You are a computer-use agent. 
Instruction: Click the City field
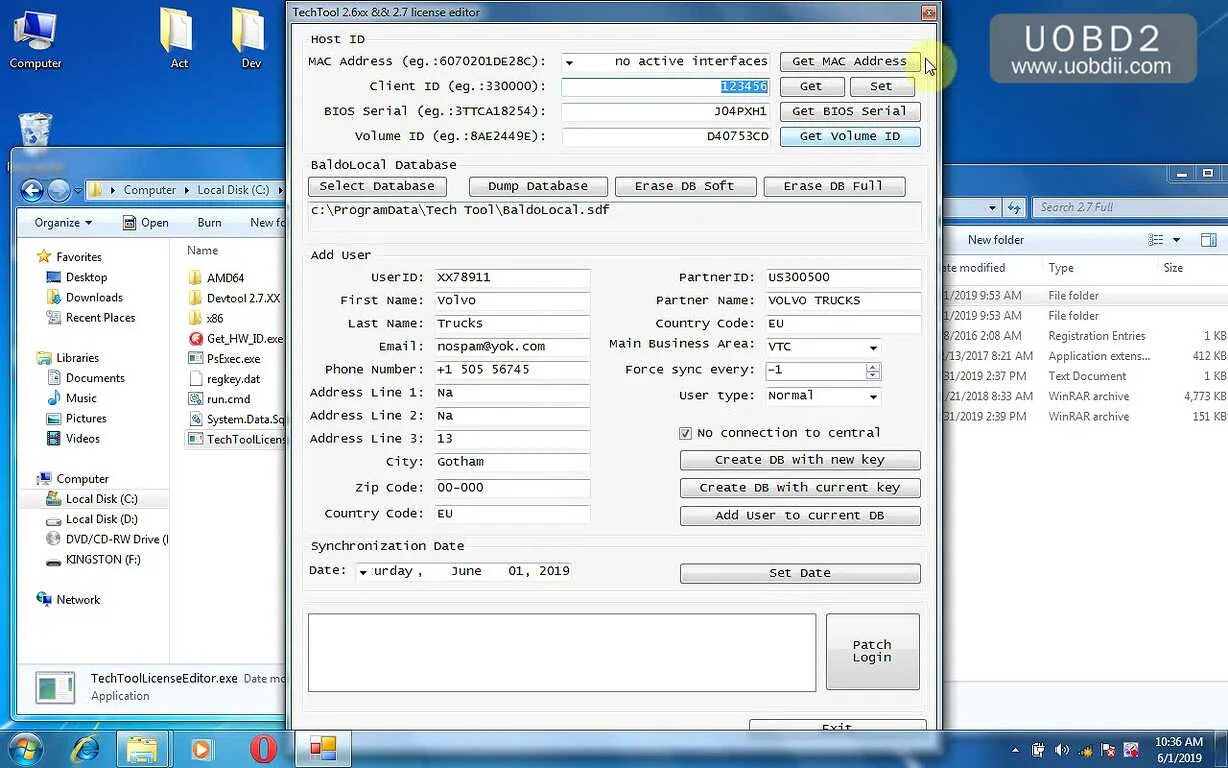coord(512,462)
